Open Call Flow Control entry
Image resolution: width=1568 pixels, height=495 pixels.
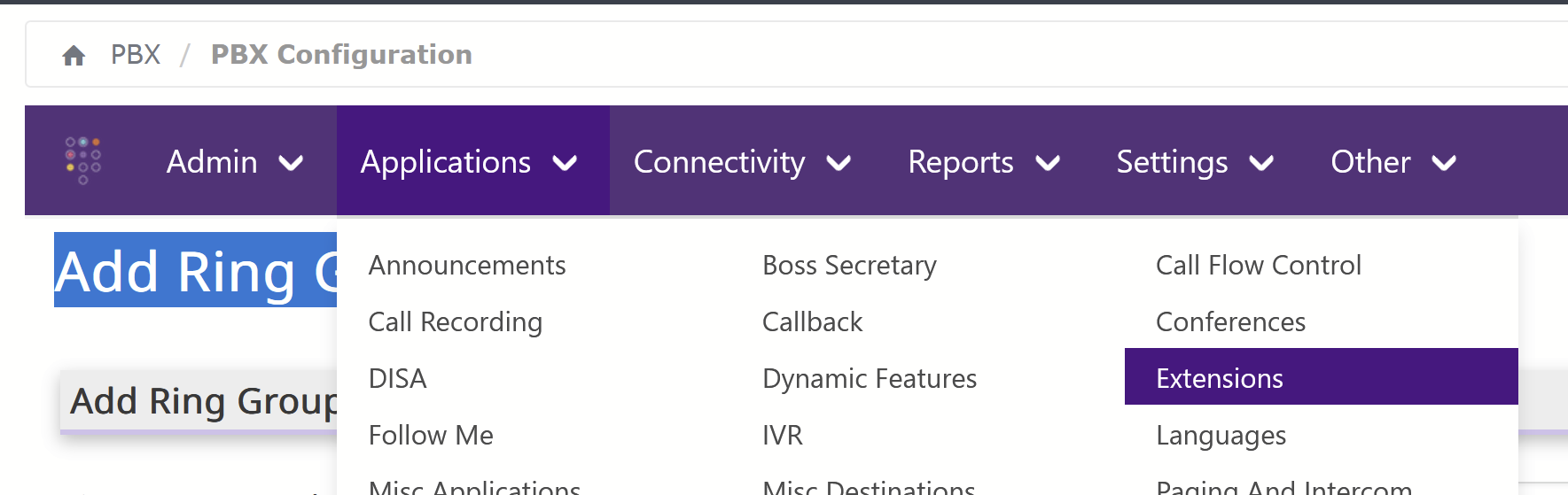pos(1259,266)
